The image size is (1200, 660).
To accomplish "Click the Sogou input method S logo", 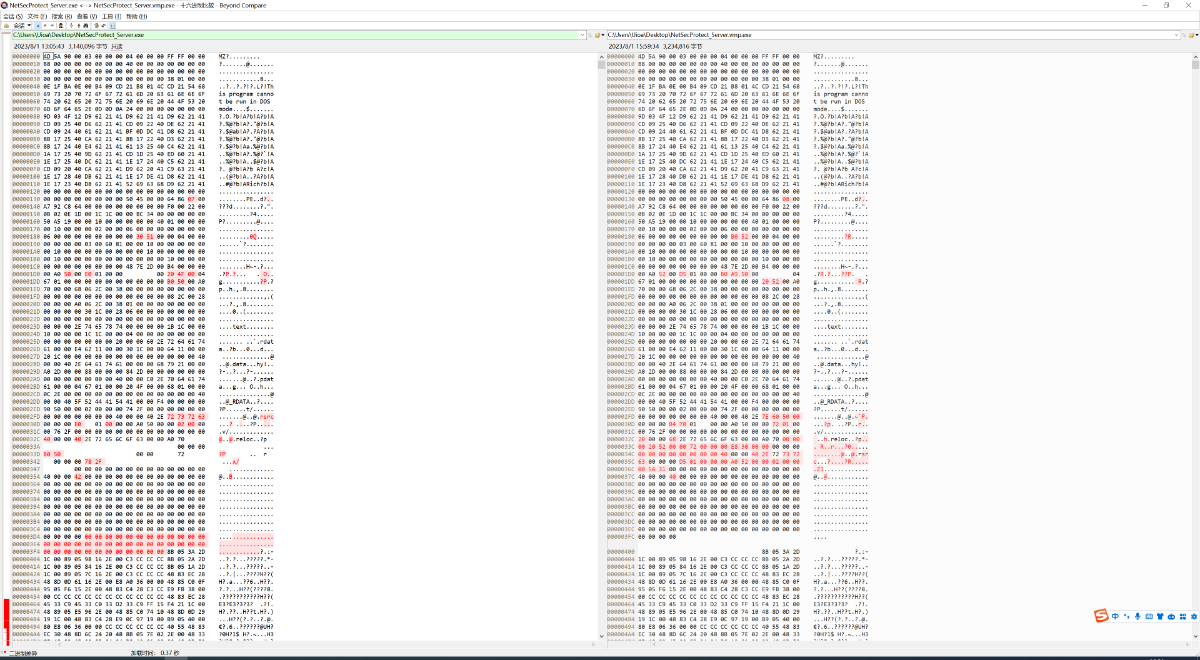I will [x=1101, y=615].
